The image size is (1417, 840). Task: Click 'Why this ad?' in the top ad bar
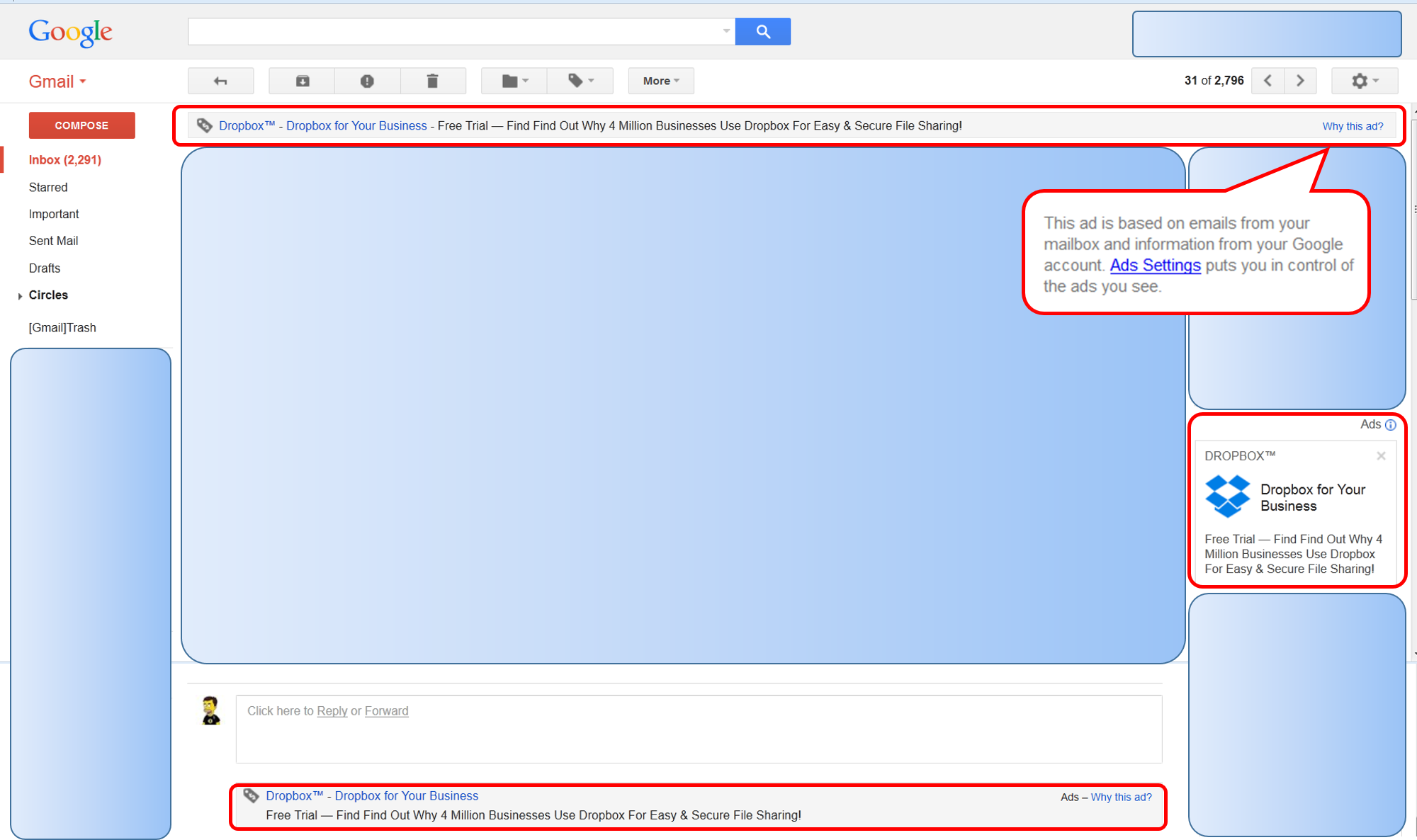tap(1353, 126)
